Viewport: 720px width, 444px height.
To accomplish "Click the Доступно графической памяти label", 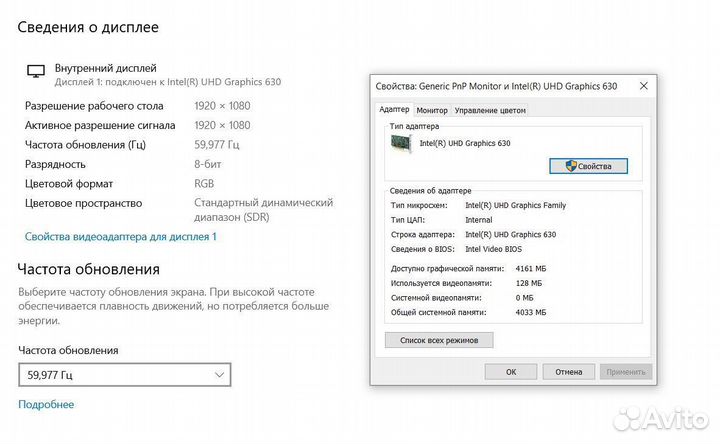I will tap(447, 269).
